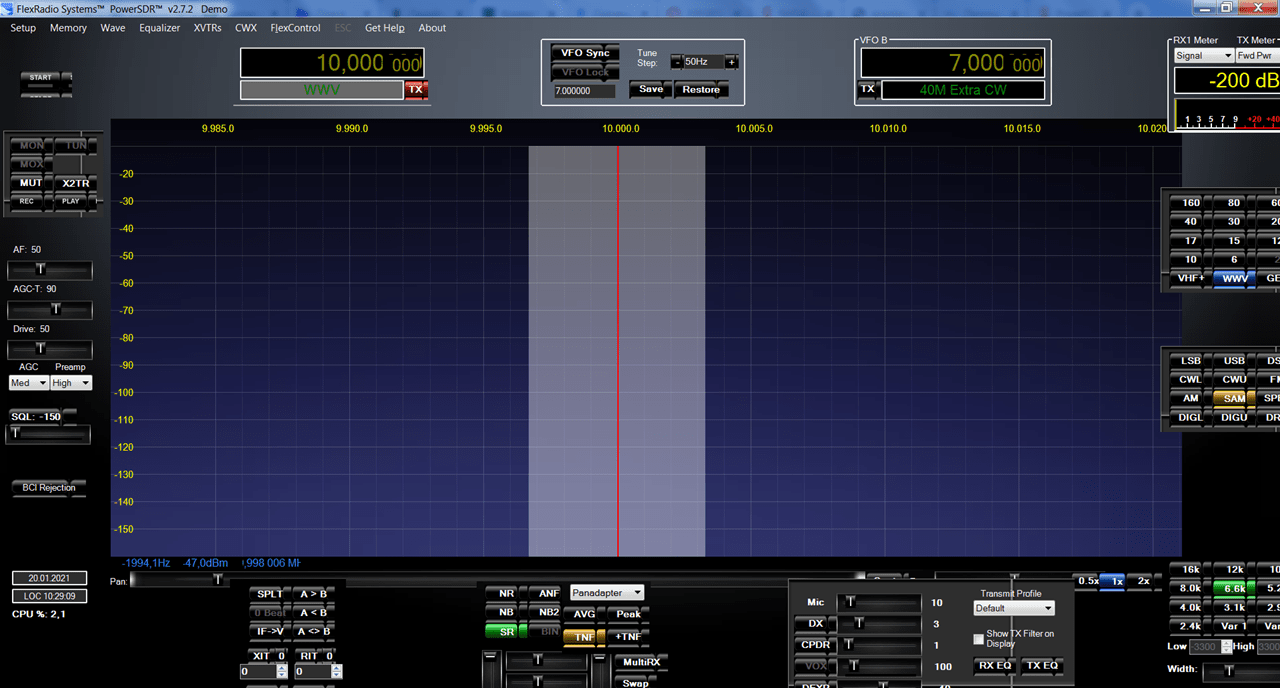Click the +TNF add notch button
Viewport: 1280px width, 688px height.
pos(628,636)
